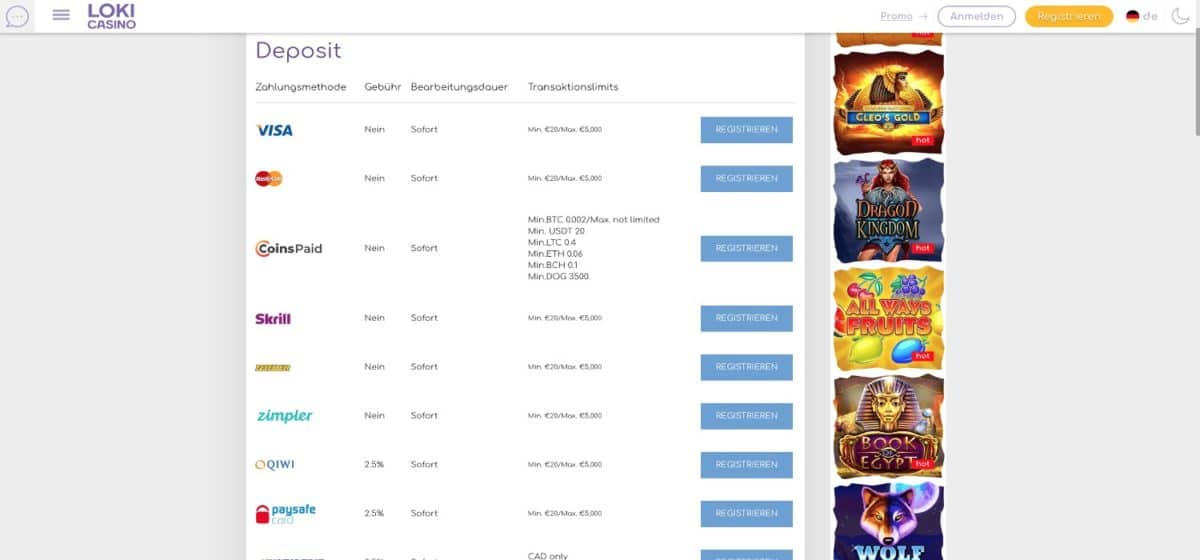Screen dimensions: 1200x560
Task: Register via the paysafecard row button
Action: 746,514
